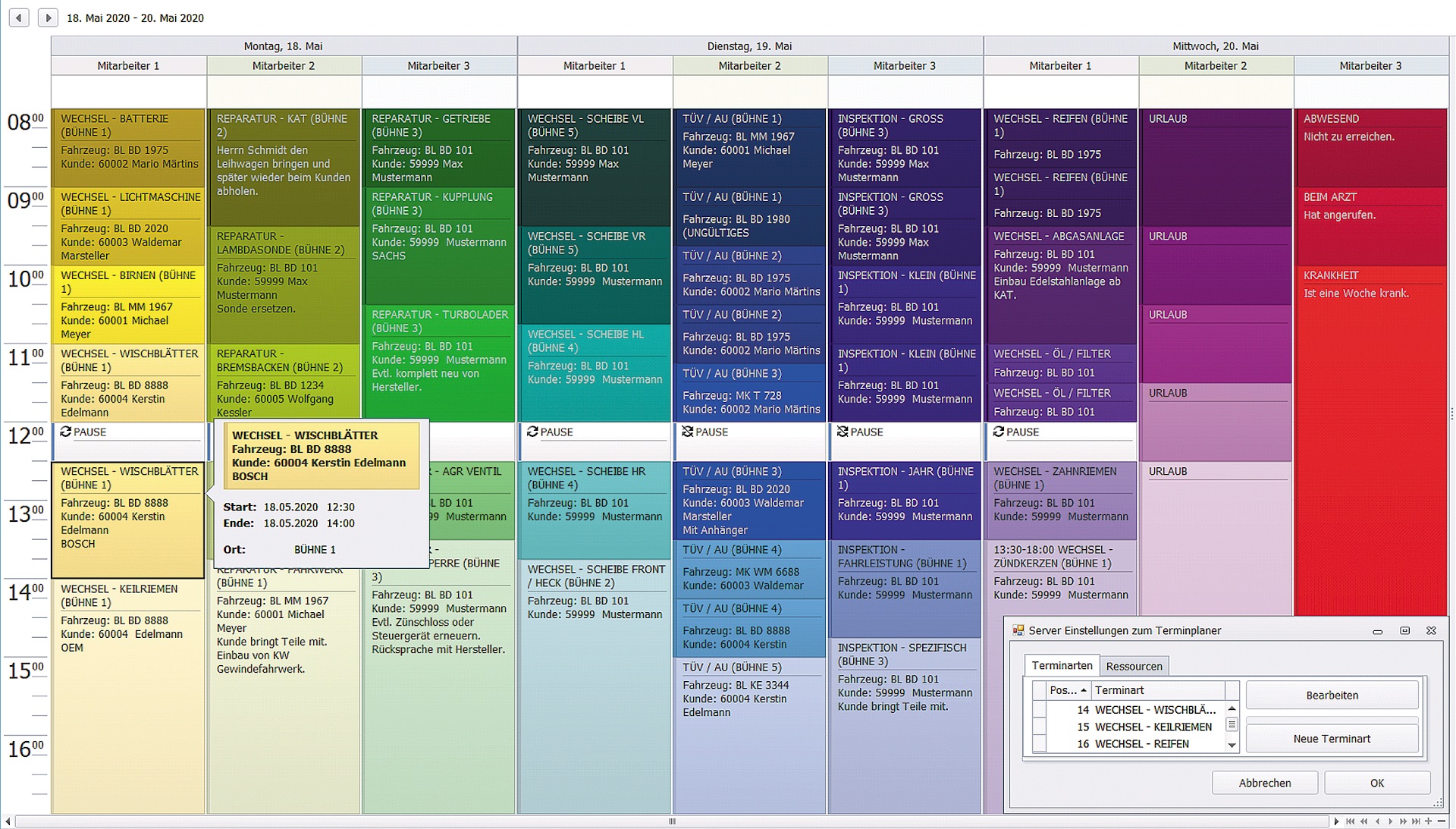
Task: Select row marker for WECHSEL - KEILRIEMEN
Action: tap(1039, 727)
